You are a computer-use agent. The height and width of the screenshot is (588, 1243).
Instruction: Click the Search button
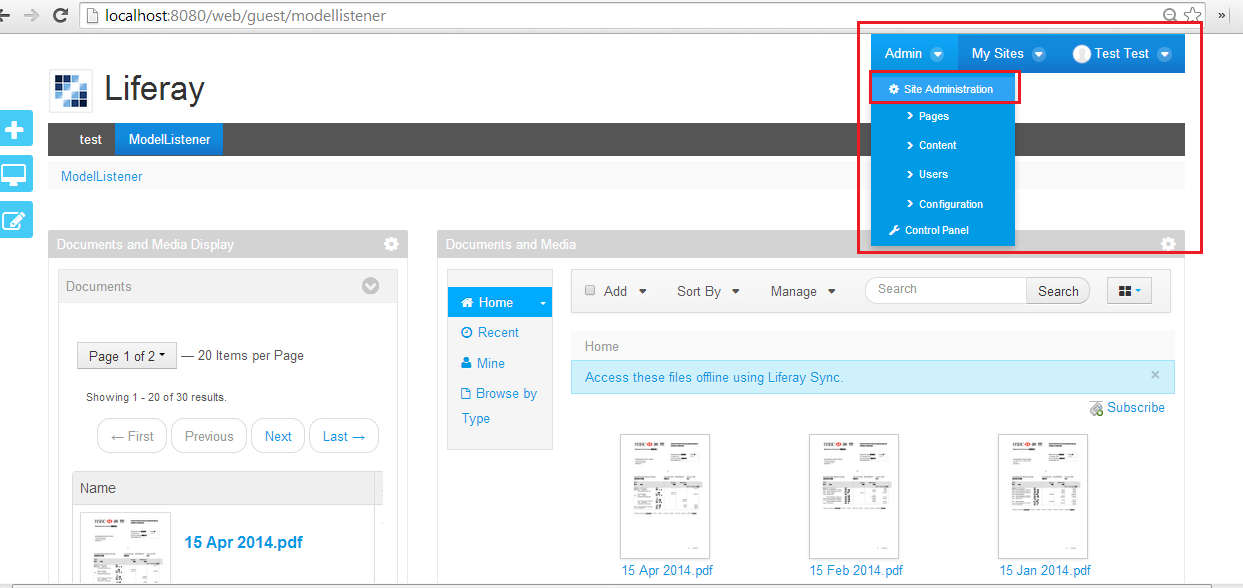[x=1058, y=291]
